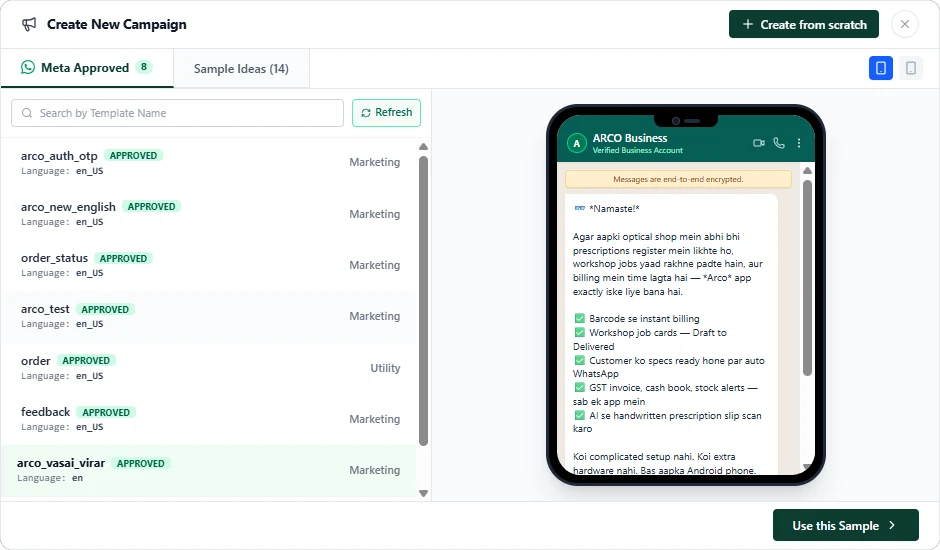Click the Barcode se instant billing checkmark icon
This screenshot has height=550, width=940.
pos(579,318)
